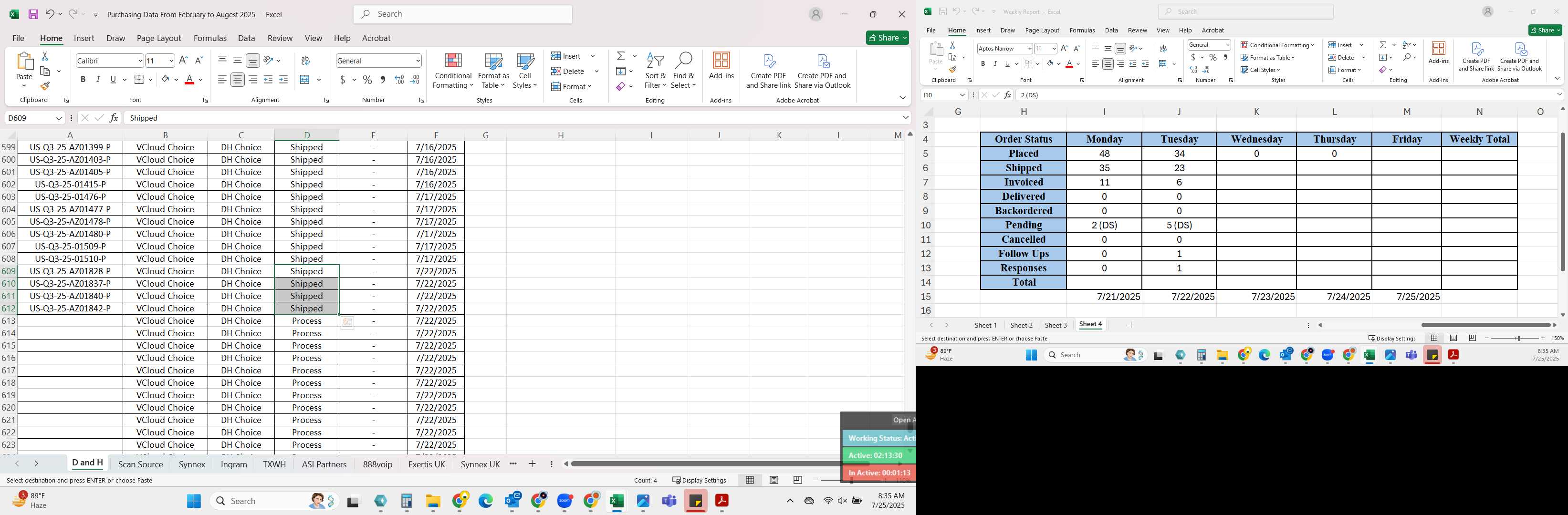This screenshot has height=515, width=1568.
Task: Open Microsoft Teams from bottom taskbar
Action: tap(669, 501)
